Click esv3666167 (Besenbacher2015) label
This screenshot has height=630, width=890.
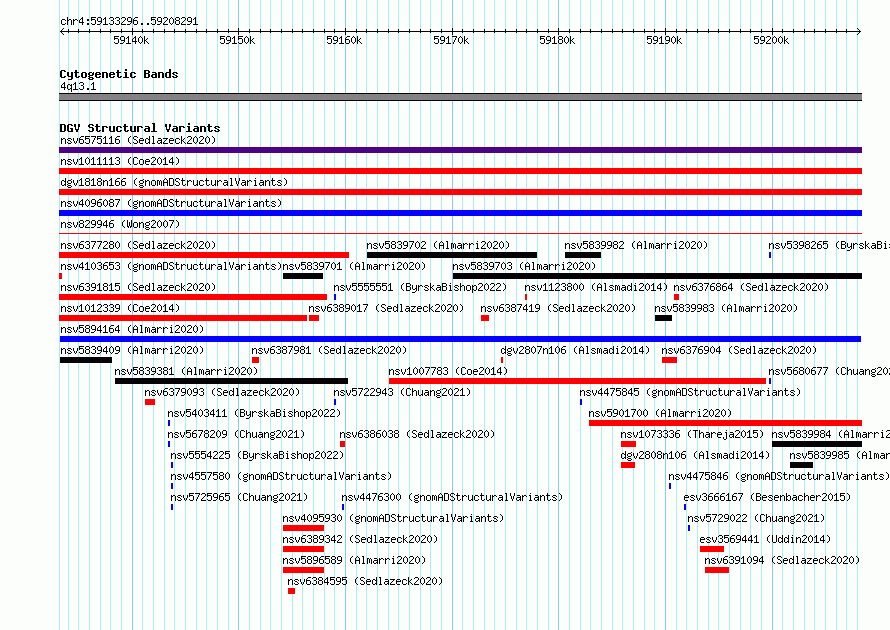pyautogui.click(x=767, y=497)
